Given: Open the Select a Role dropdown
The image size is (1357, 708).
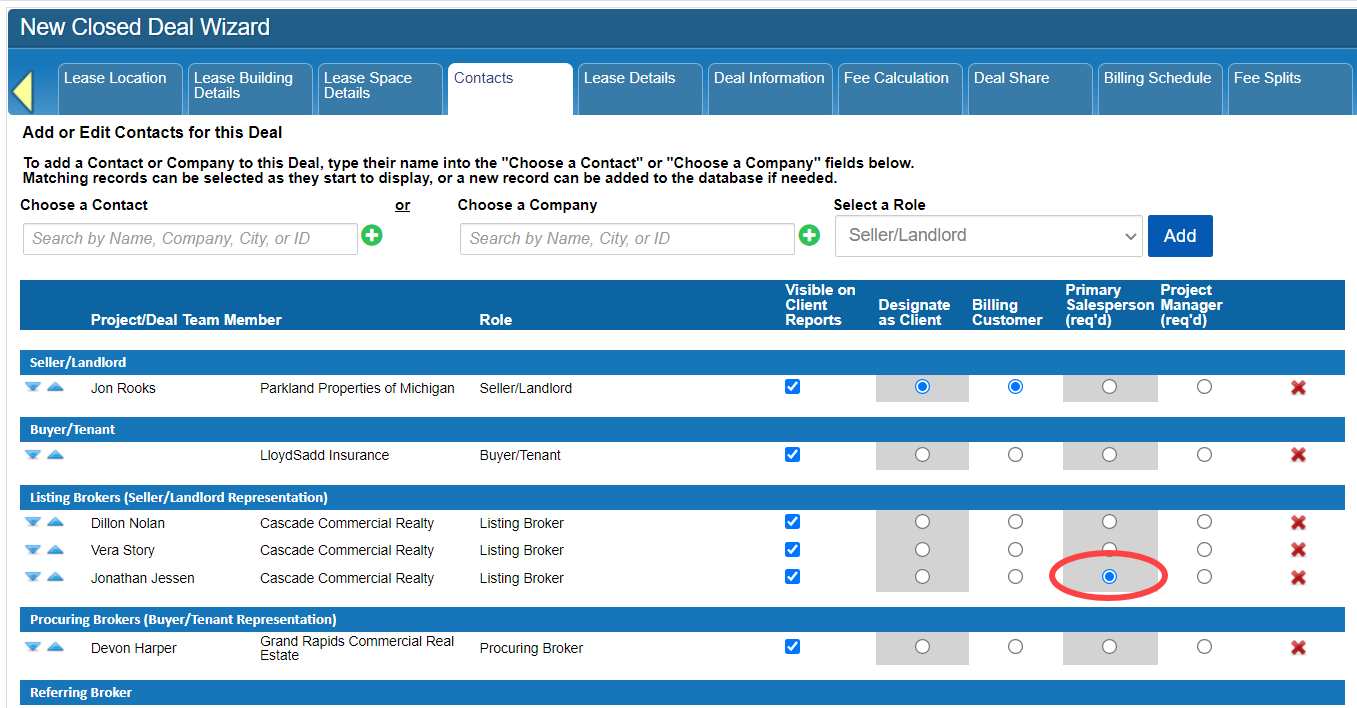Looking at the screenshot, I should pos(988,237).
